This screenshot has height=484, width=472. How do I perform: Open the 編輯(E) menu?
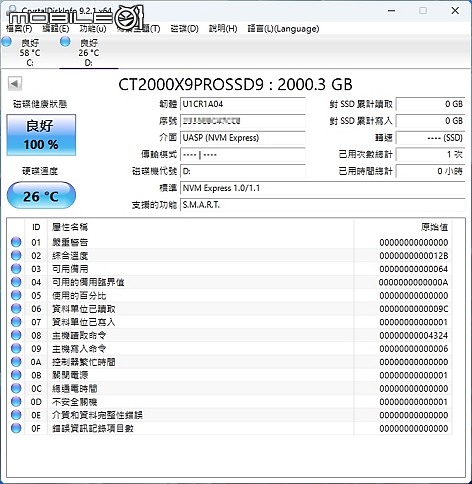[x=56, y=29]
